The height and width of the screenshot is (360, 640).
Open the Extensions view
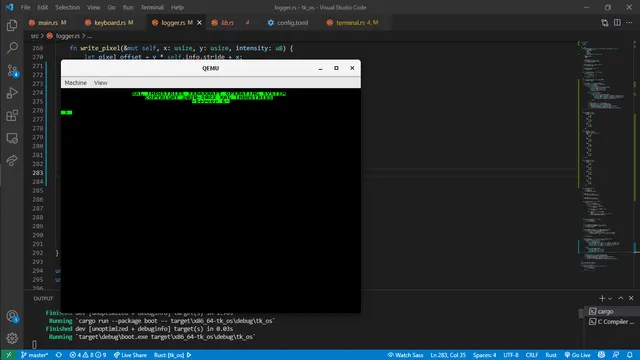coord(12,116)
